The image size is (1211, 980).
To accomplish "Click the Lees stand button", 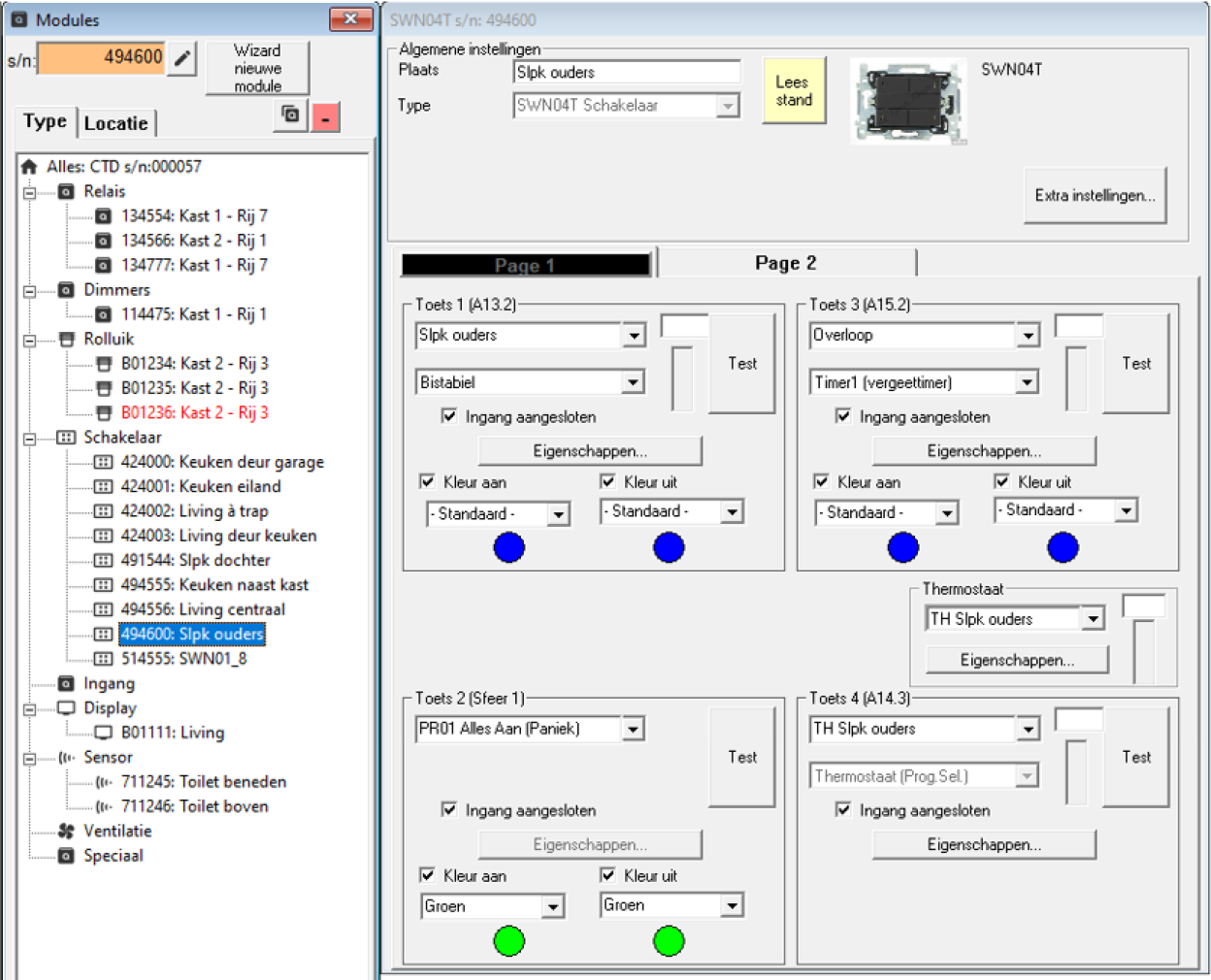I will pyautogui.click(x=794, y=91).
